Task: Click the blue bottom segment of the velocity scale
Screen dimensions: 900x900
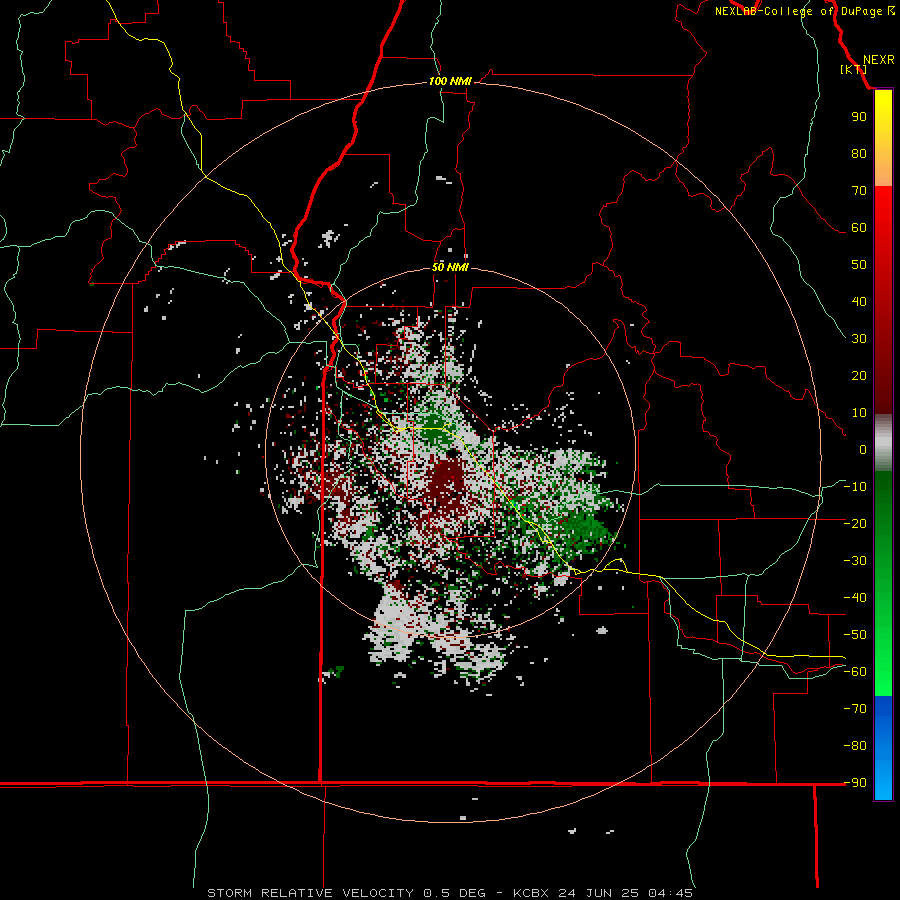Action: [x=883, y=748]
